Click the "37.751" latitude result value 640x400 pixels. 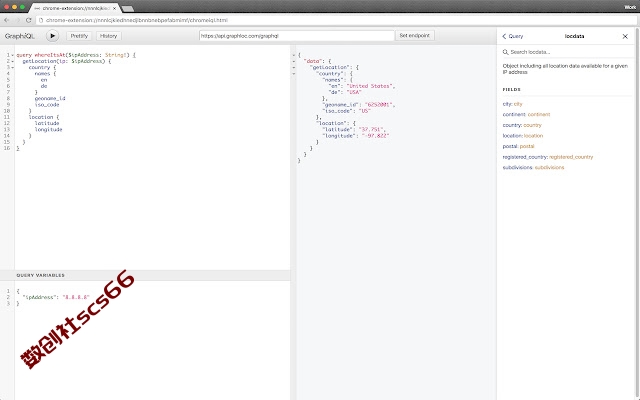(x=371, y=129)
